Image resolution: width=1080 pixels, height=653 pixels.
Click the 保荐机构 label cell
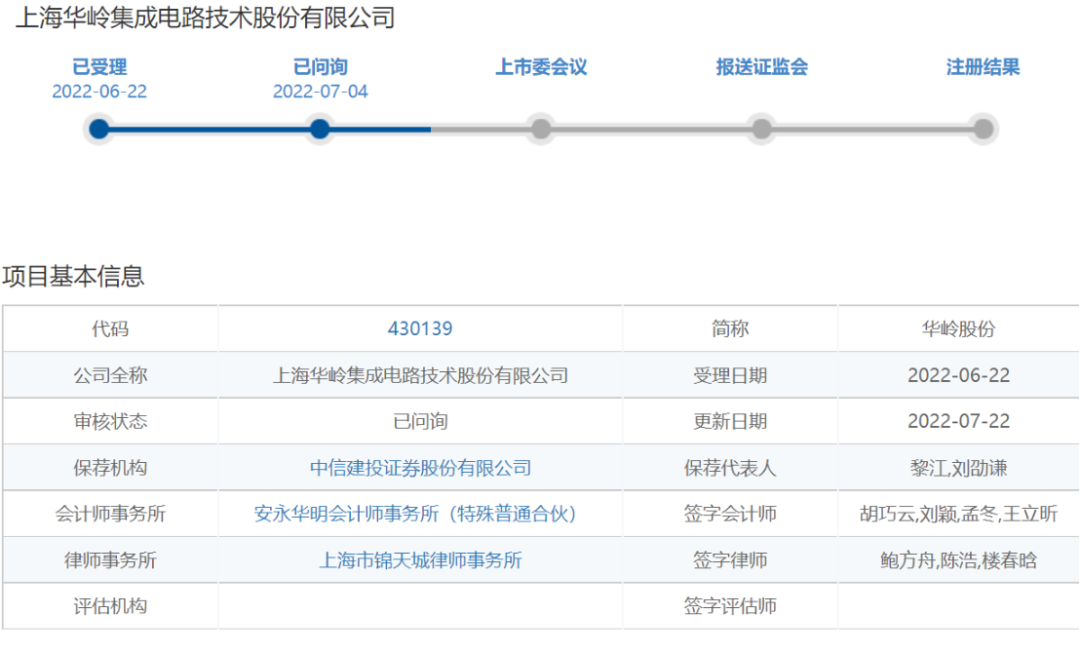(x=110, y=468)
